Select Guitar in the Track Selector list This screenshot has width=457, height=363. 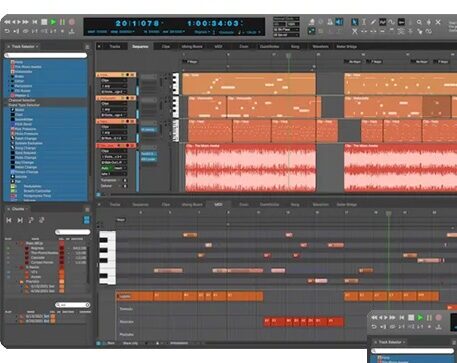[19, 81]
